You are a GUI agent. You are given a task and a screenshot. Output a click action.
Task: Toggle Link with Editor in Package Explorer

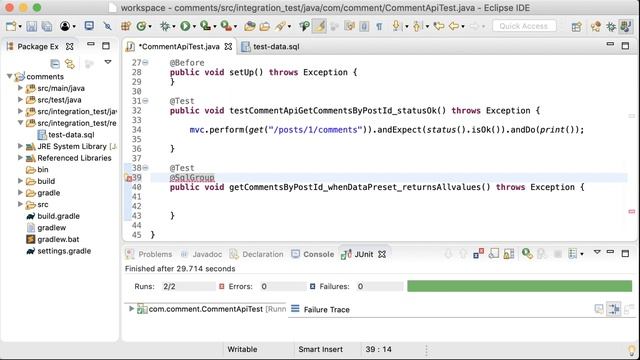70,64
